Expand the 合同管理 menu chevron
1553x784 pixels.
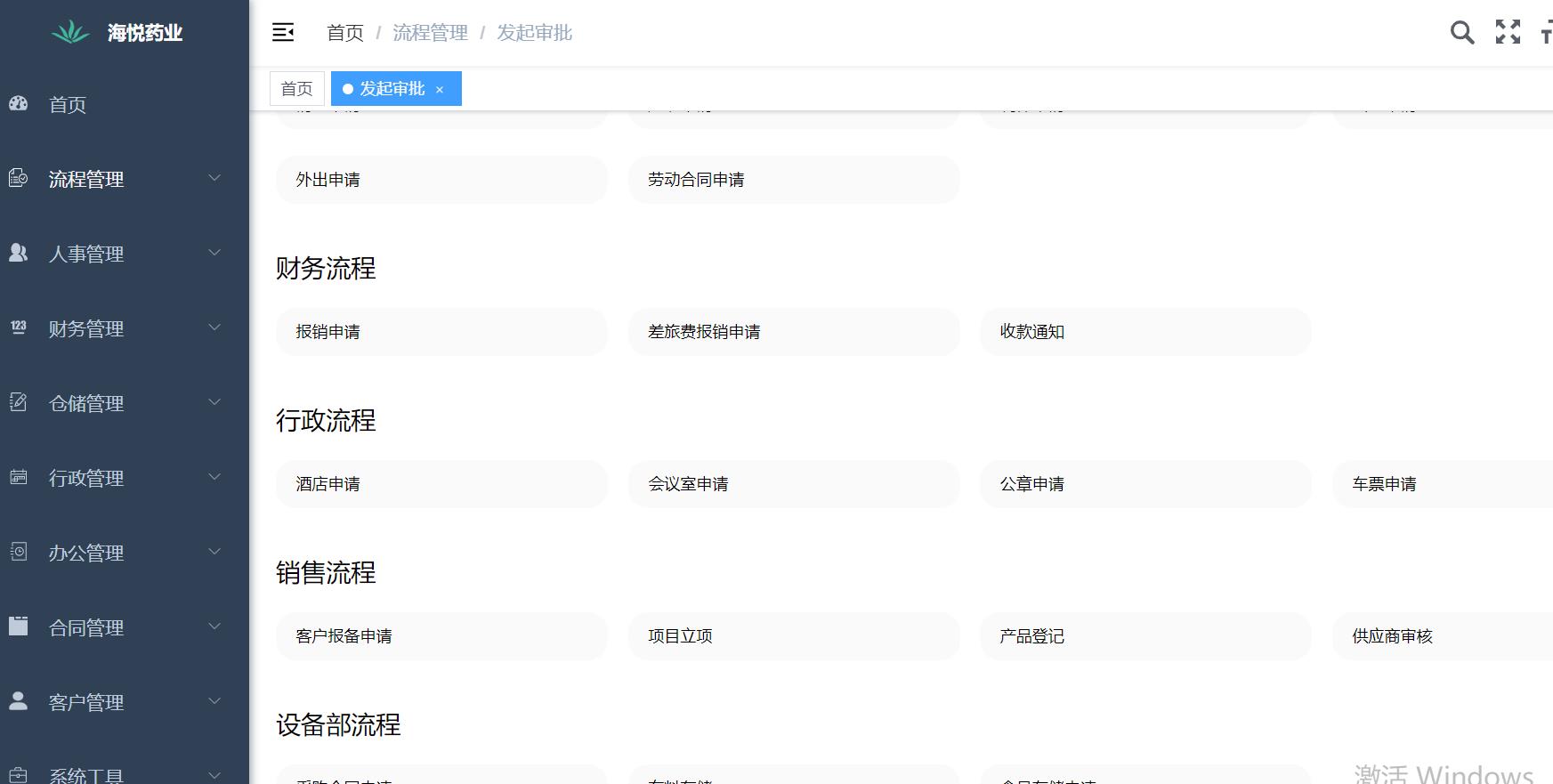click(x=214, y=626)
